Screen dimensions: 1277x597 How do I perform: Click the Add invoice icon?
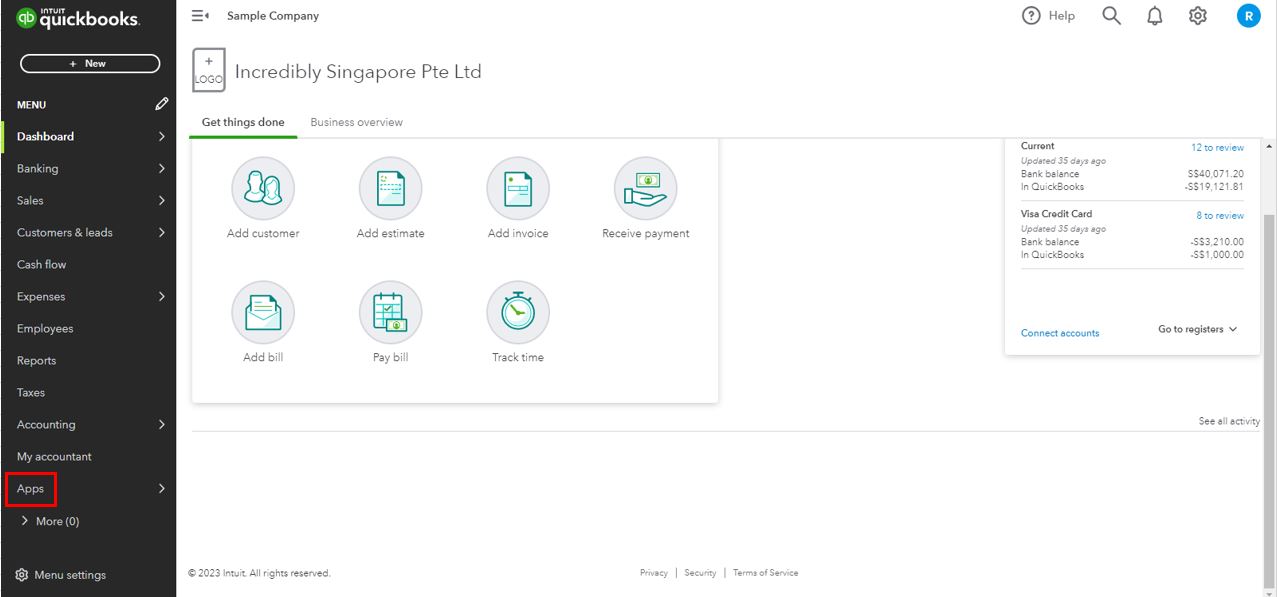[x=518, y=189]
